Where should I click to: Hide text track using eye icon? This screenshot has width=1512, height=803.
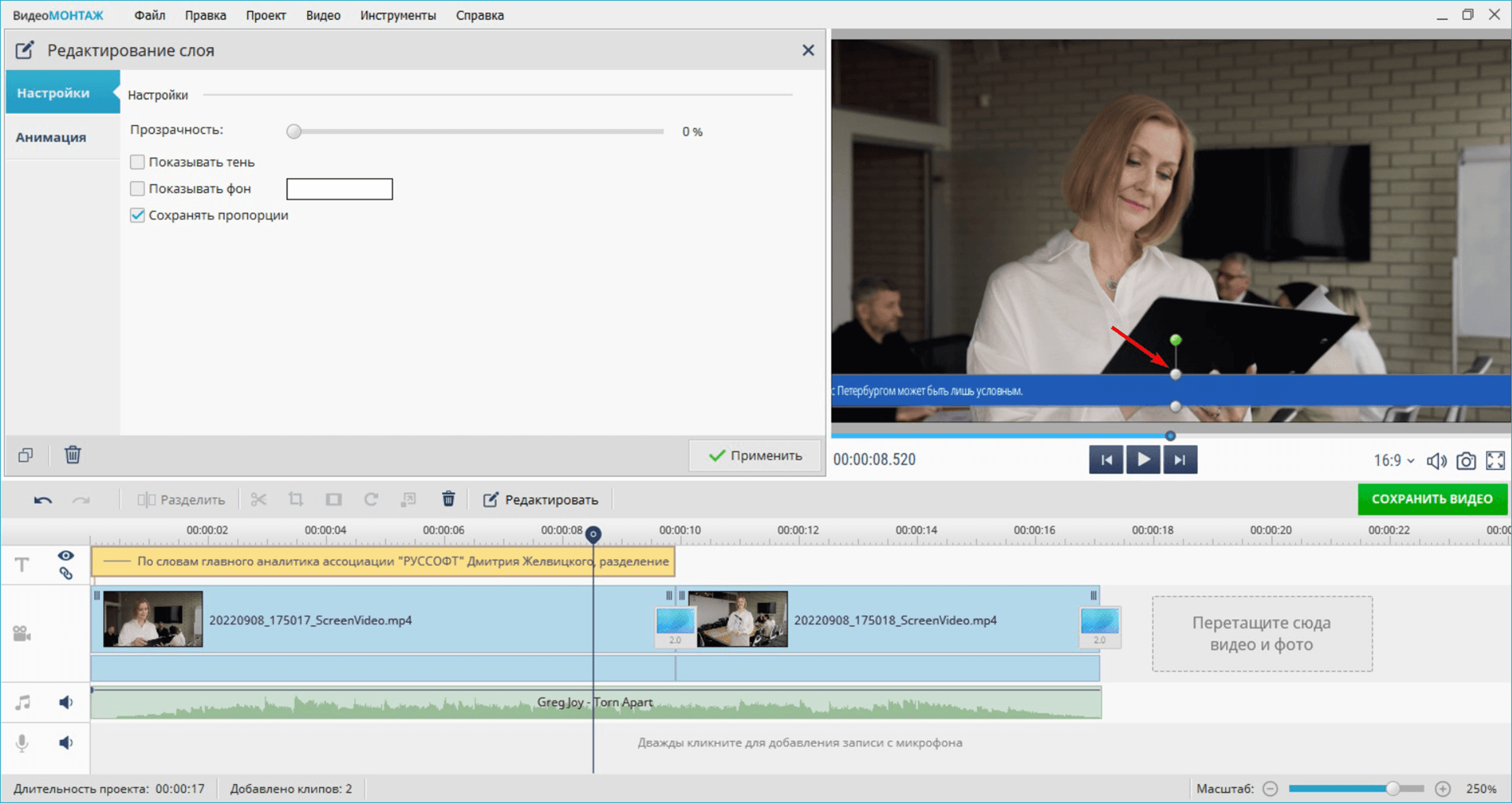point(66,556)
